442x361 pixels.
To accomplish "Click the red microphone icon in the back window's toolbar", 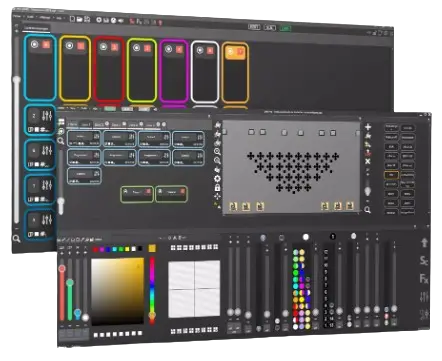I will 160,23.
